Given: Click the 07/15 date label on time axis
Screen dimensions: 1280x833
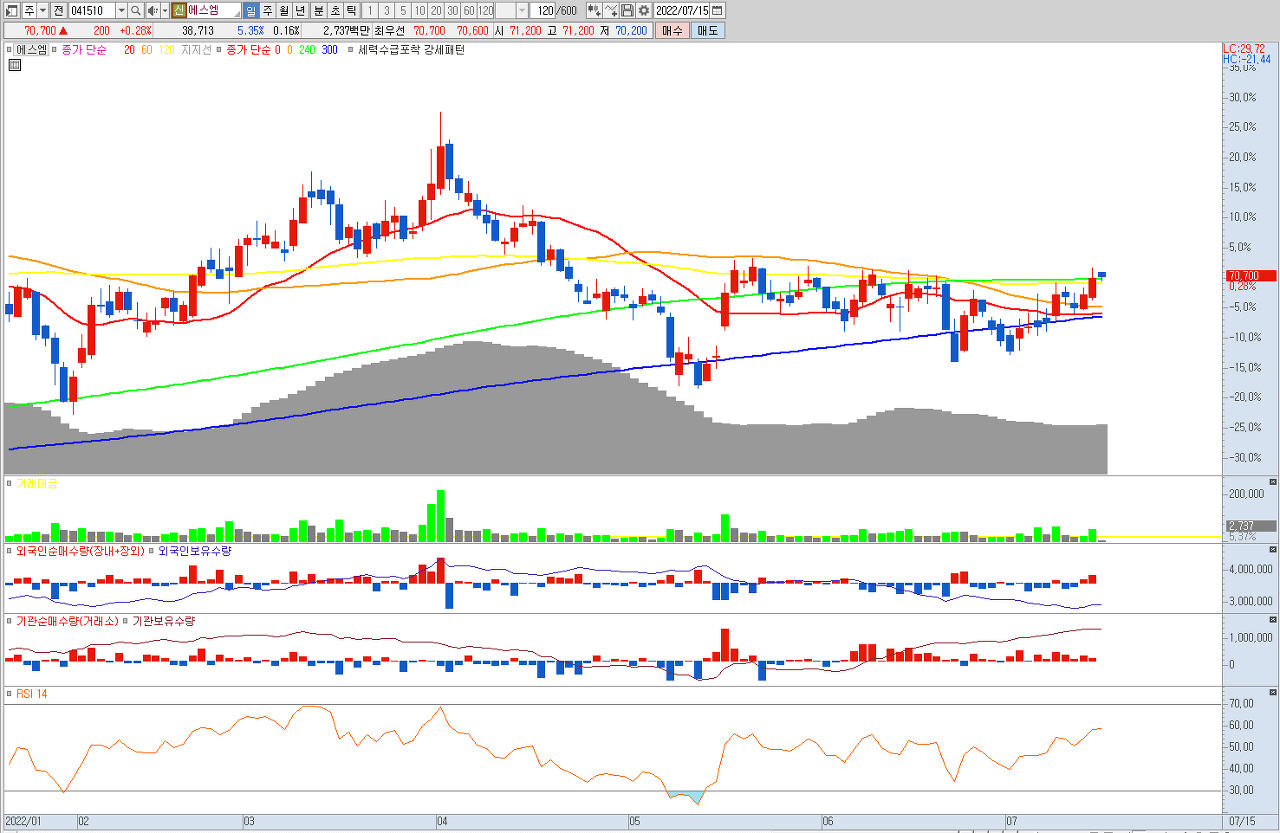Looking at the screenshot, I should (x=1240, y=821).
